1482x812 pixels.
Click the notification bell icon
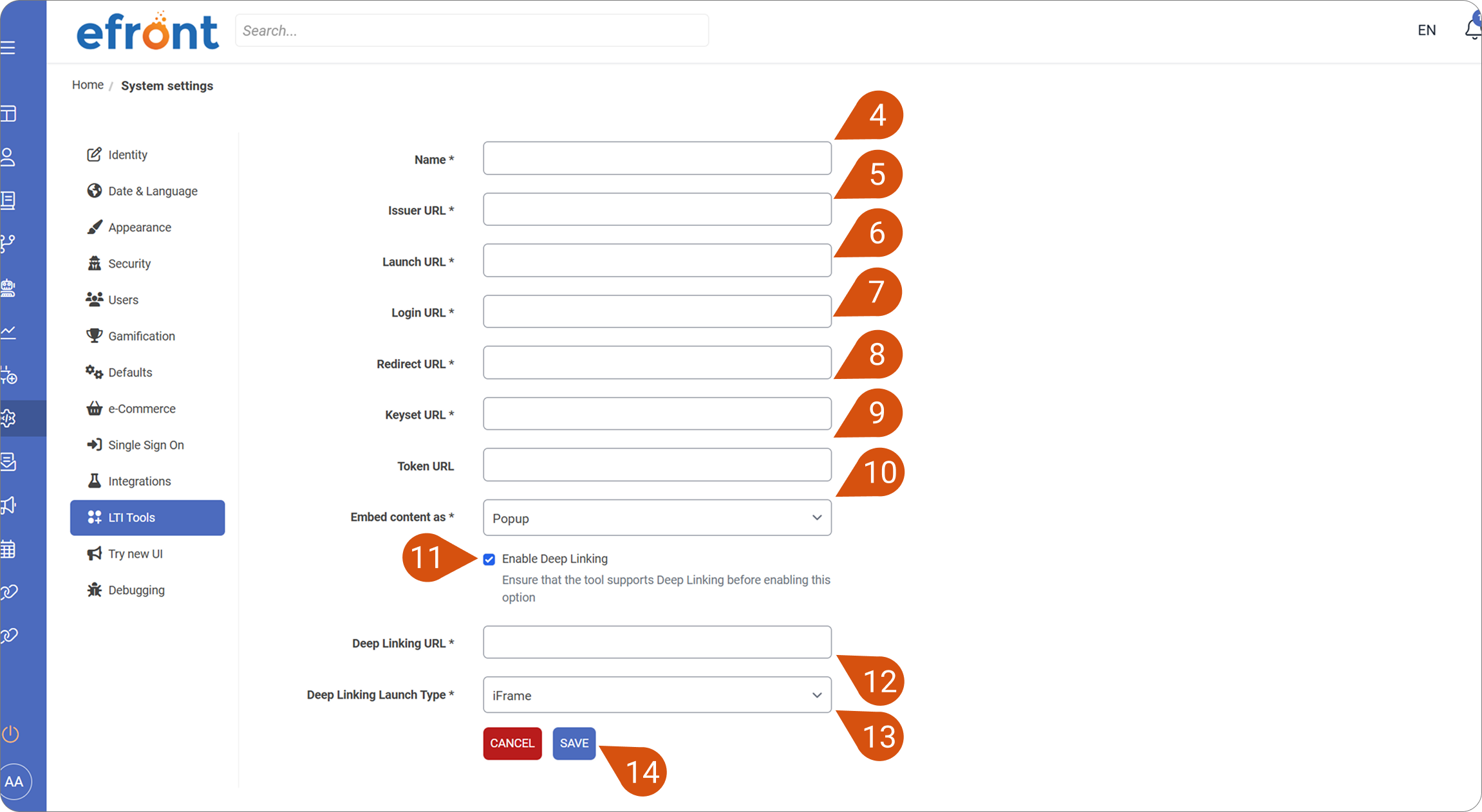click(x=1474, y=29)
